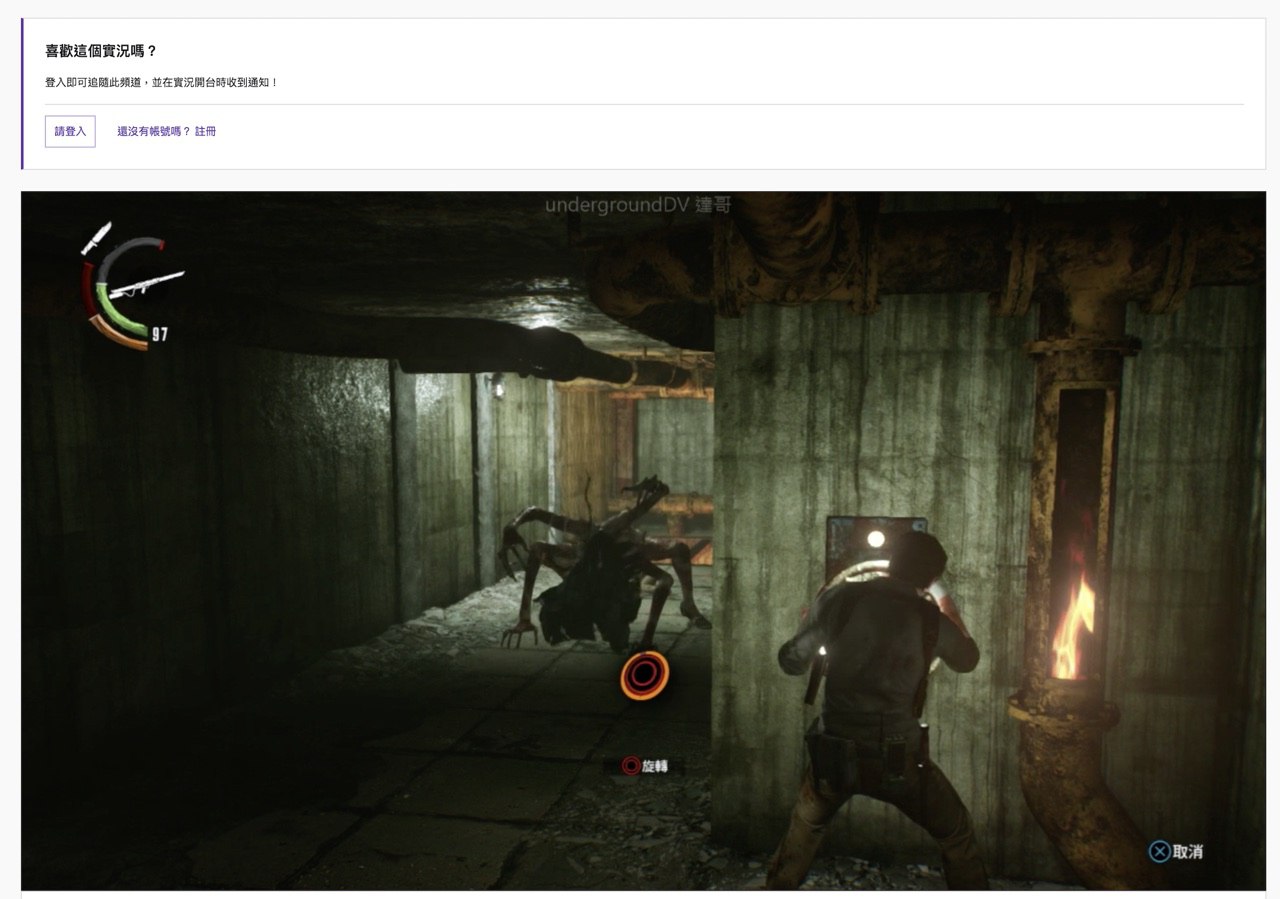Click the red circle button icon beside 旋轉

(x=631, y=766)
